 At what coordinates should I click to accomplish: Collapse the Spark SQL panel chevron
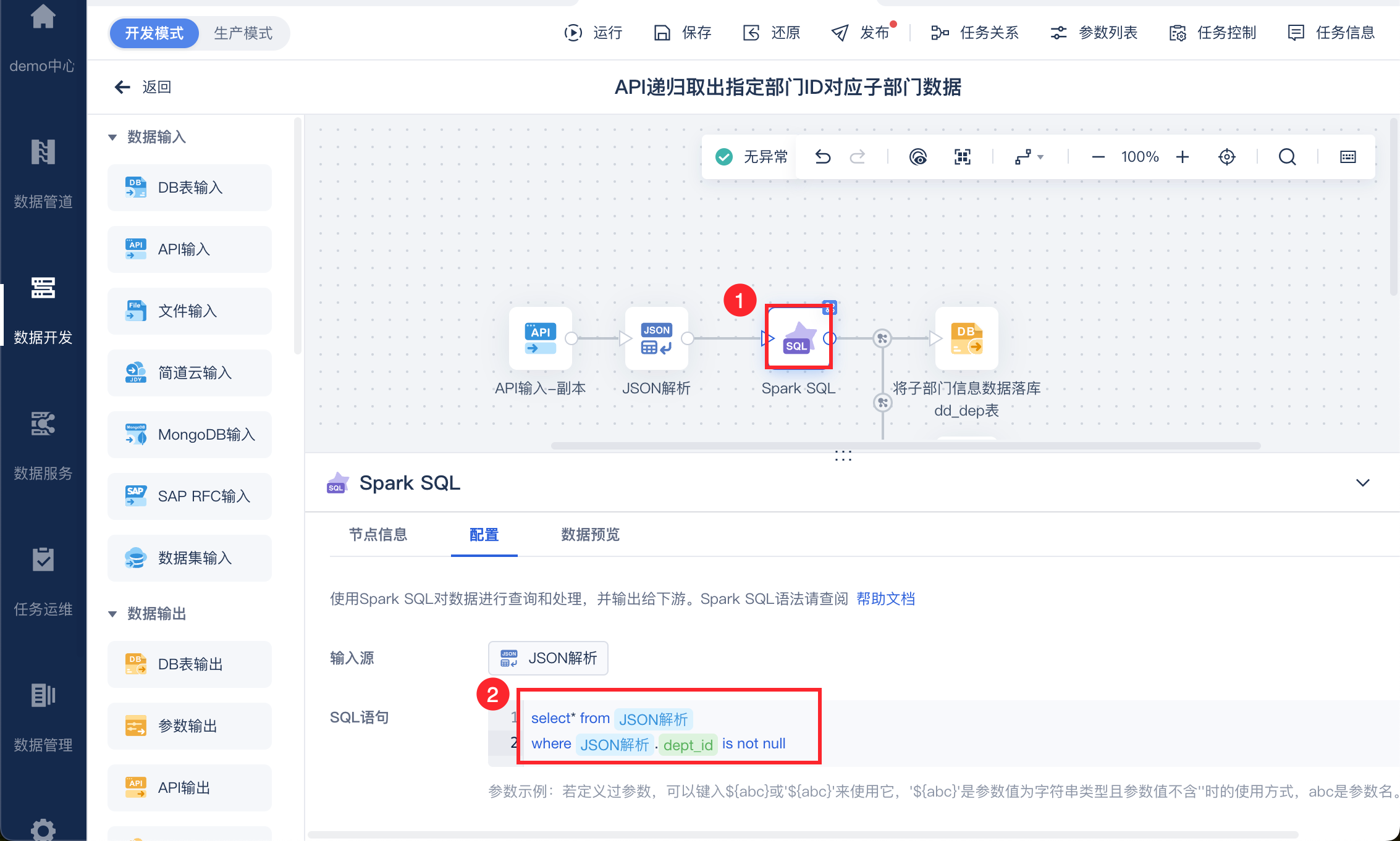click(1362, 483)
